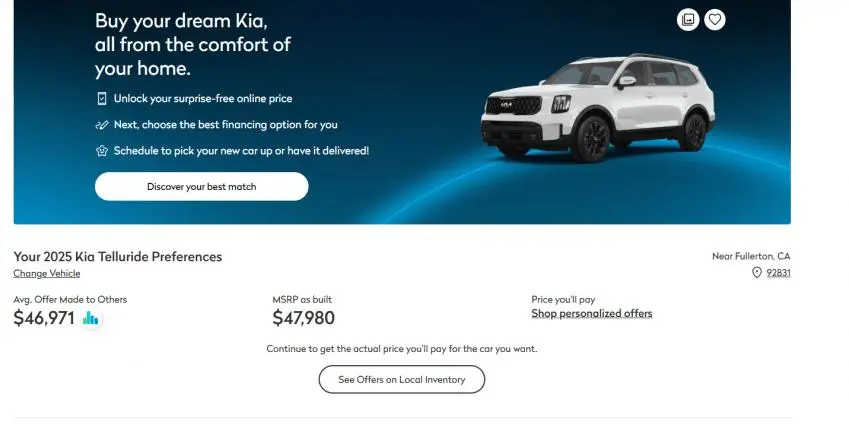
Task: Click the $47,980 MSRP as built price
Action: (303, 319)
